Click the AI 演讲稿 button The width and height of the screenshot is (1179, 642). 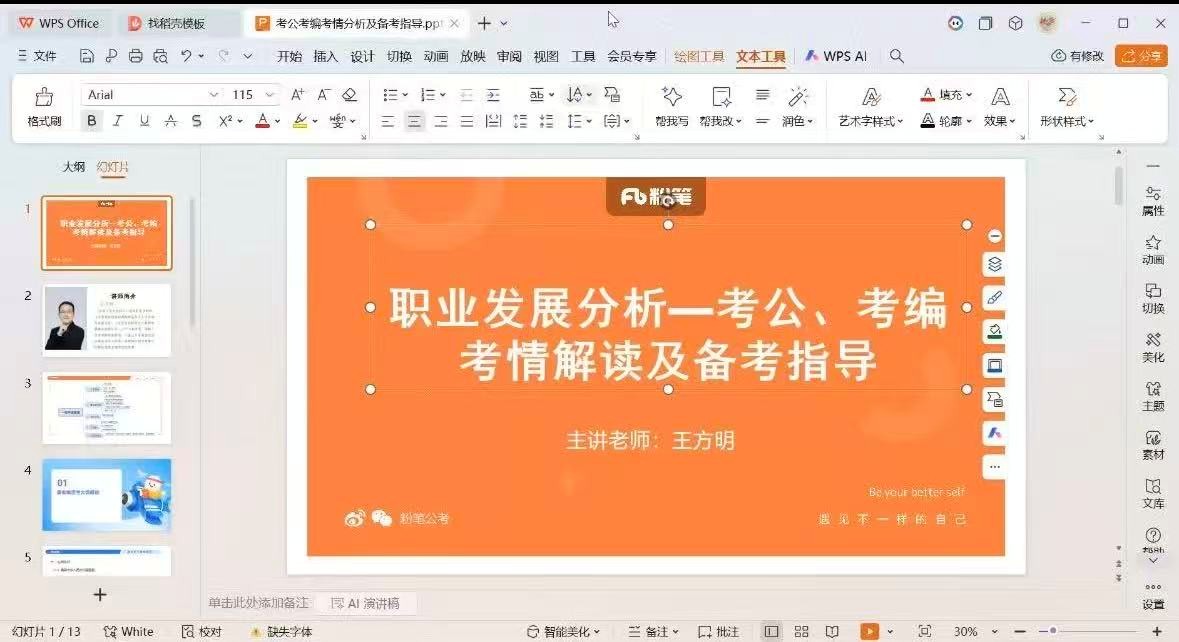[x=365, y=603]
